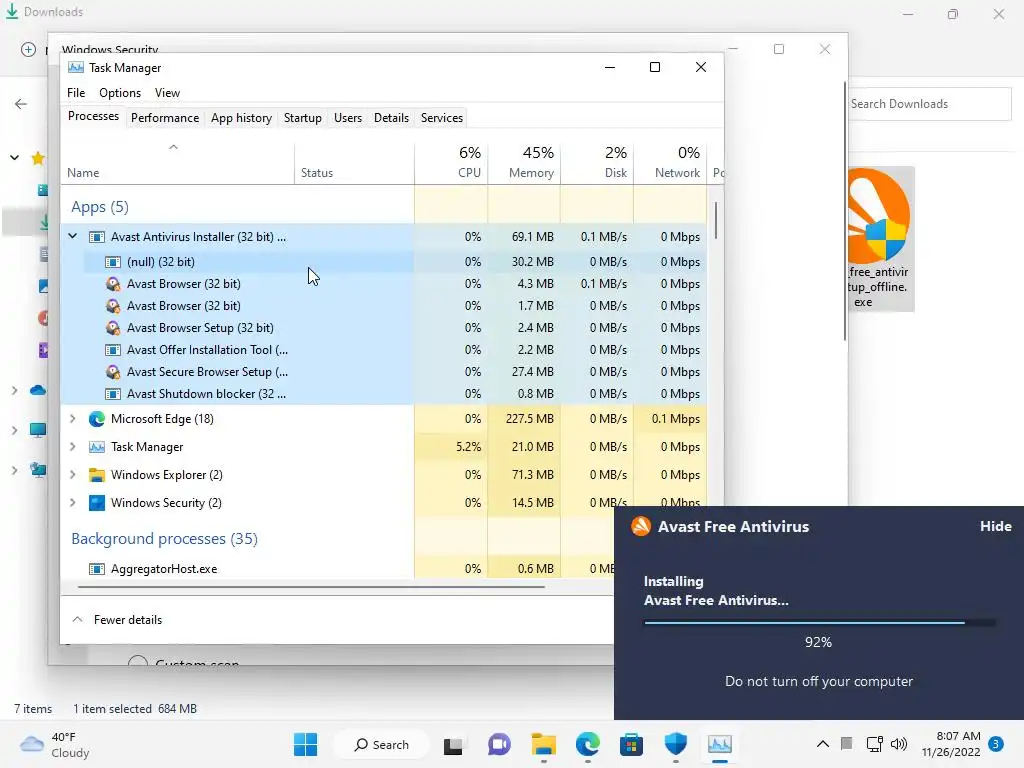This screenshot has height=768, width=1024.
Task: Click the Windows Explorer folder process icon
Action: [x=97, y=475]
